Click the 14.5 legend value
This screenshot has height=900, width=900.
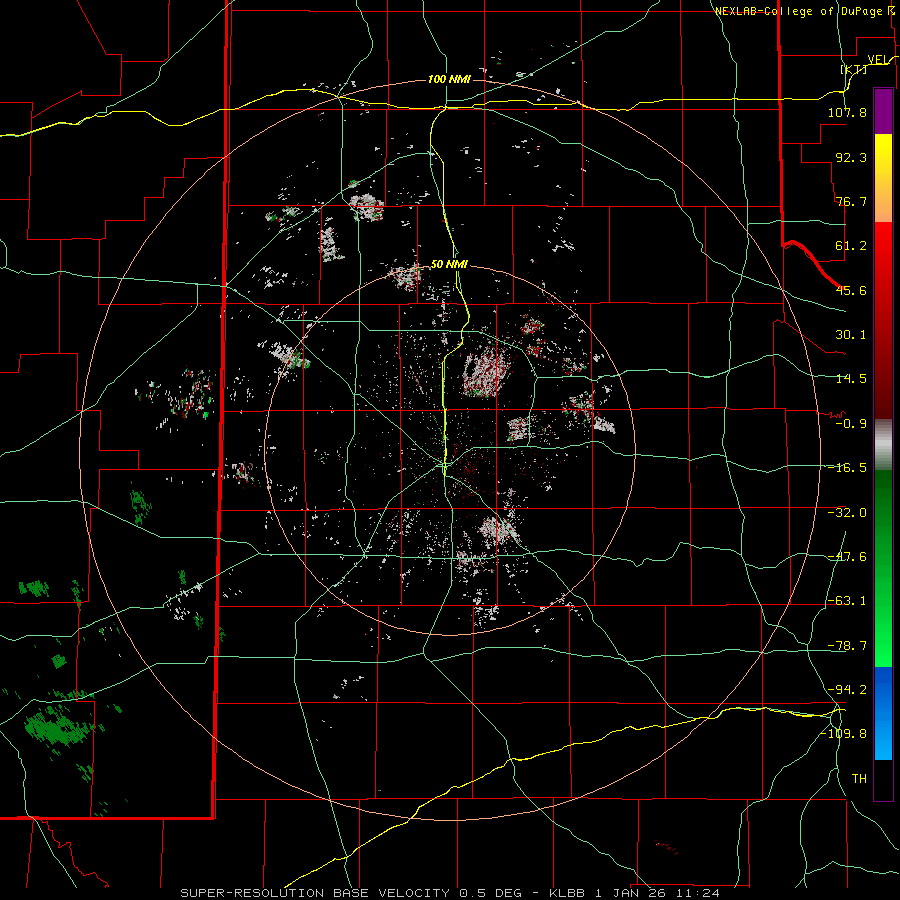(851, 379)
